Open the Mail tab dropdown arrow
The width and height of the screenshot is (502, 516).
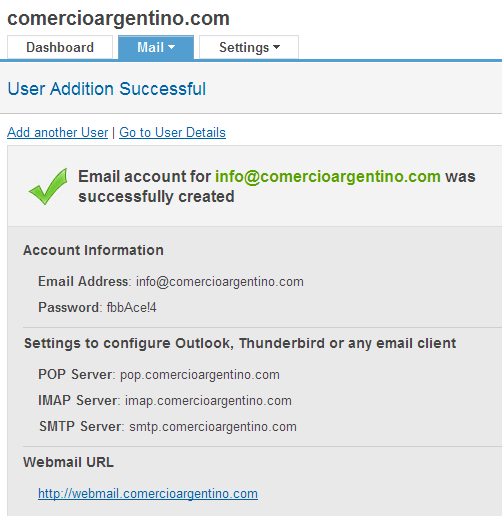(x=172, y=47)
